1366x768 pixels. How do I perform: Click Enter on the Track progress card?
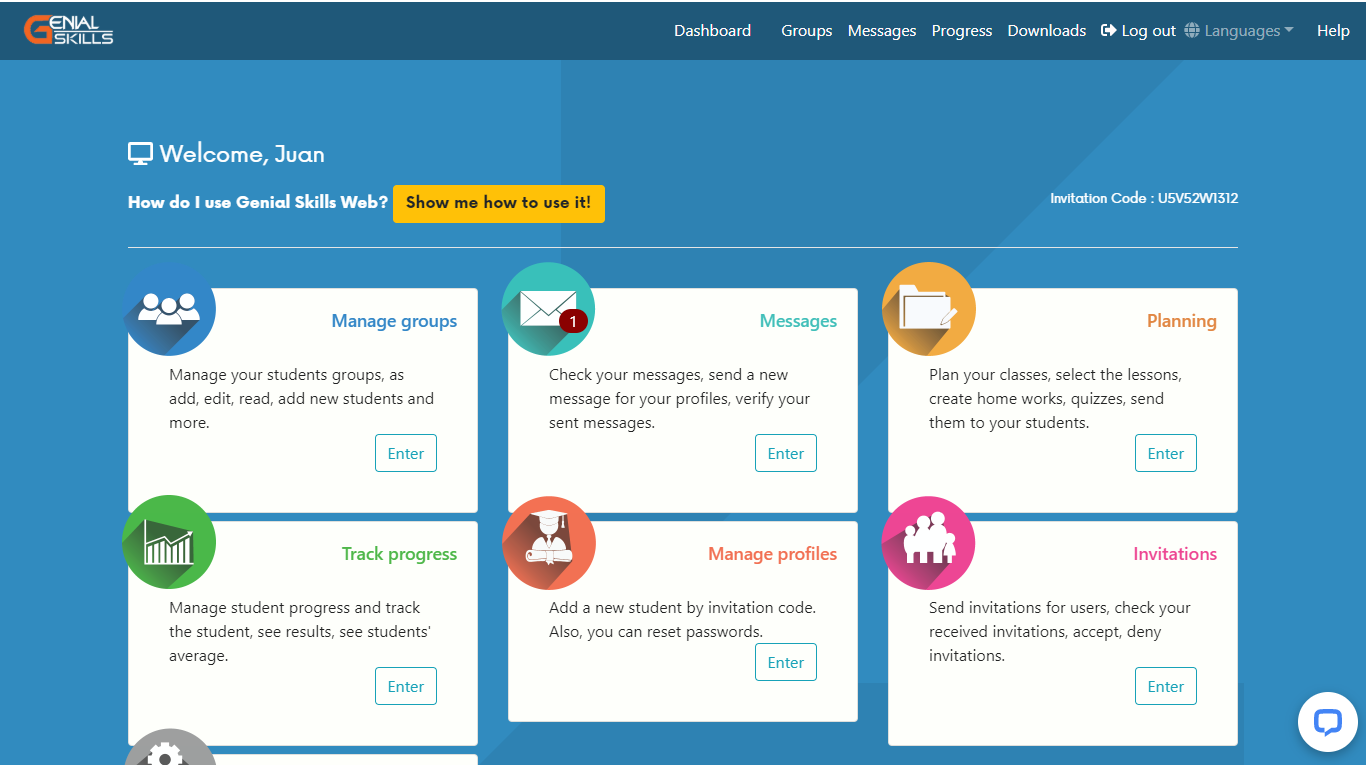406,686
